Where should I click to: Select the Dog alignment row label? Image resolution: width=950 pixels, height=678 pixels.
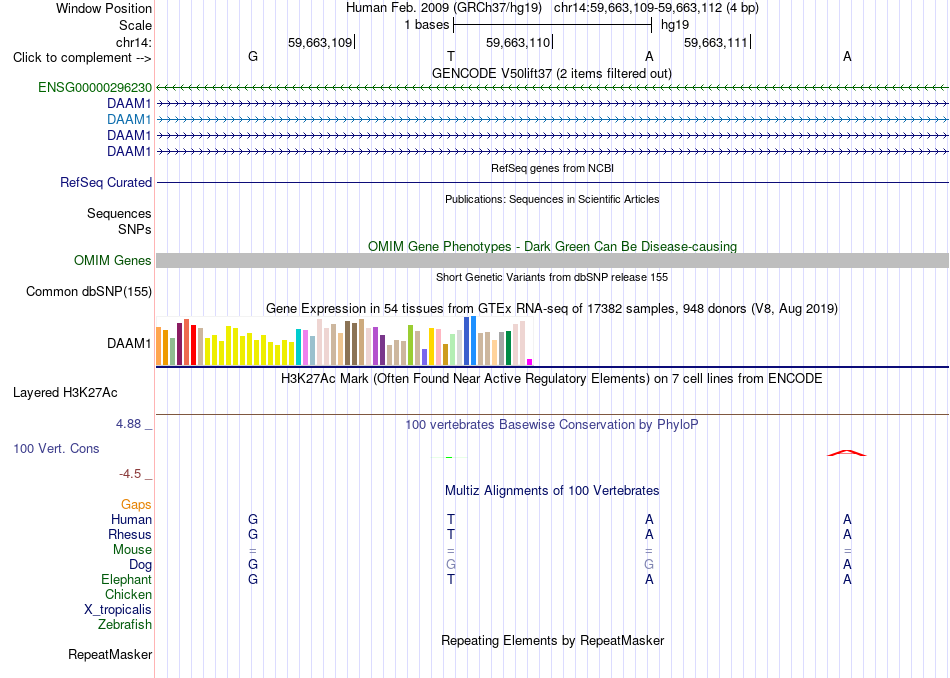point(140,565)
